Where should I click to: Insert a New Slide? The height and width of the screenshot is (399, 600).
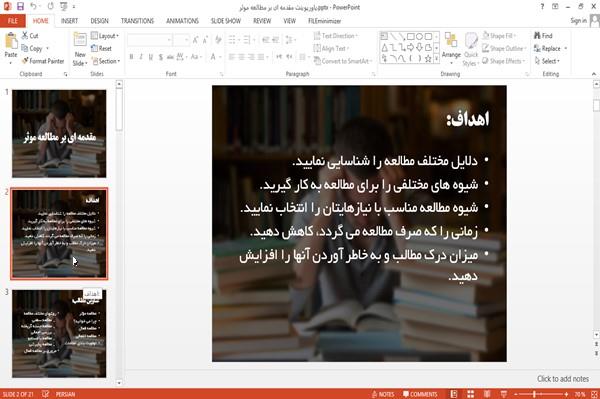click(80, 49)
